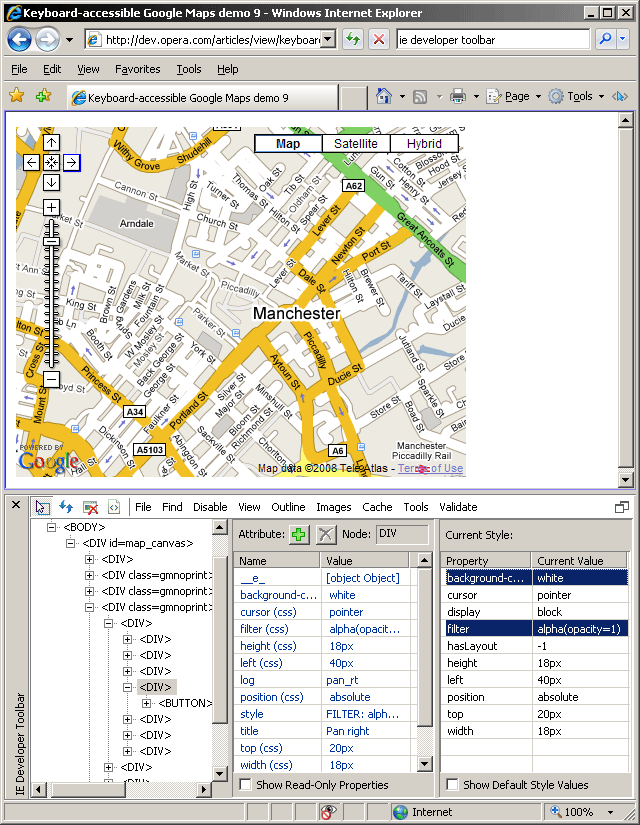Select the 'title' attribute row

tap(325, 731)
